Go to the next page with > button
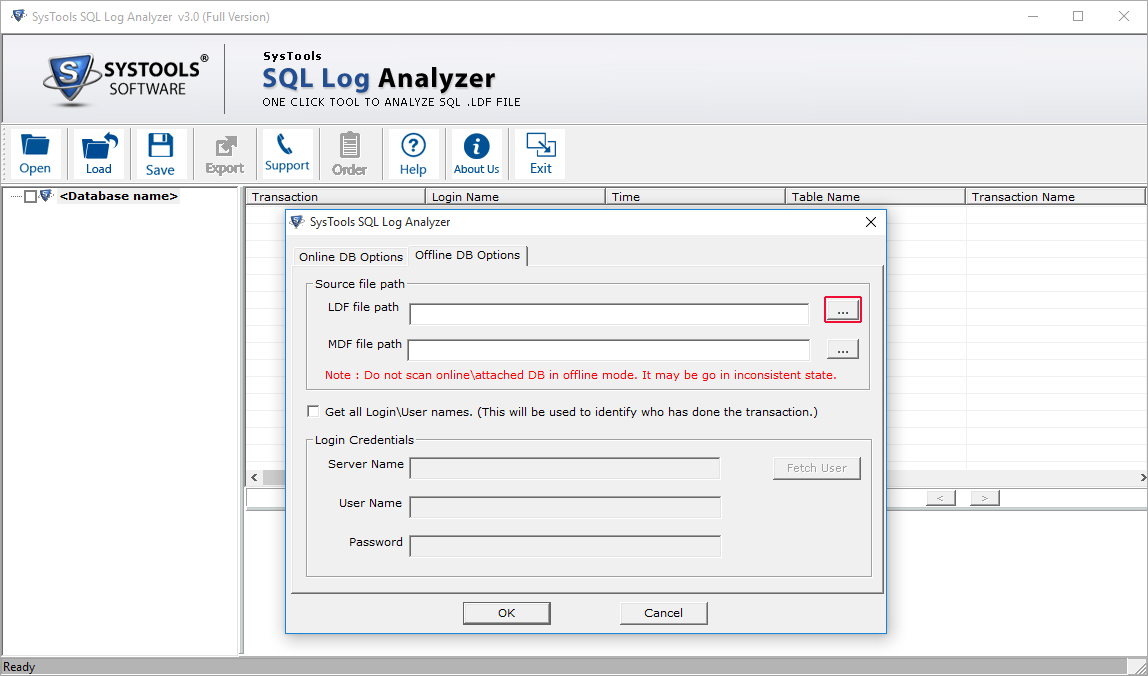 pos(985,498)
